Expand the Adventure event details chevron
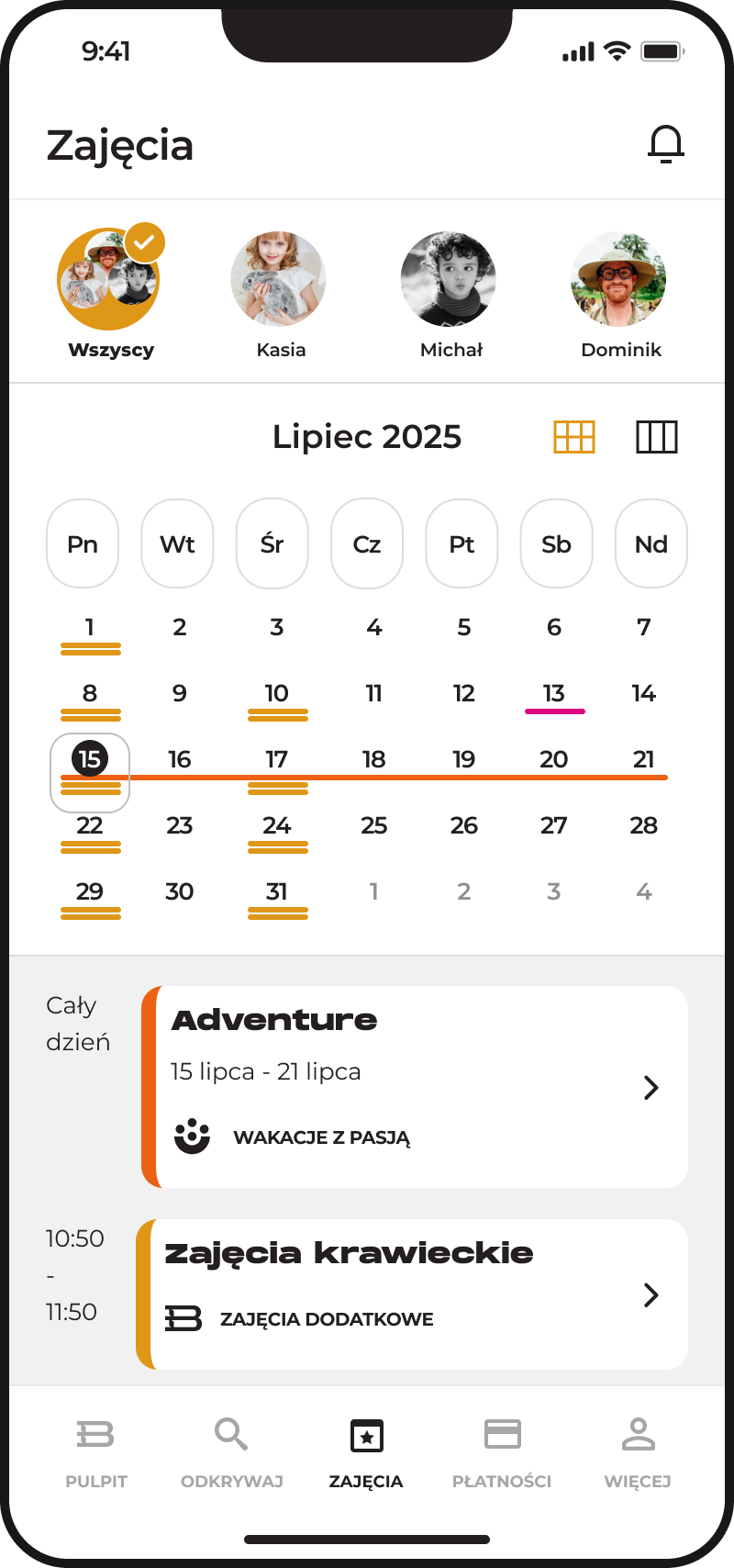The image size is (734, 1568). coord(651,1088)
